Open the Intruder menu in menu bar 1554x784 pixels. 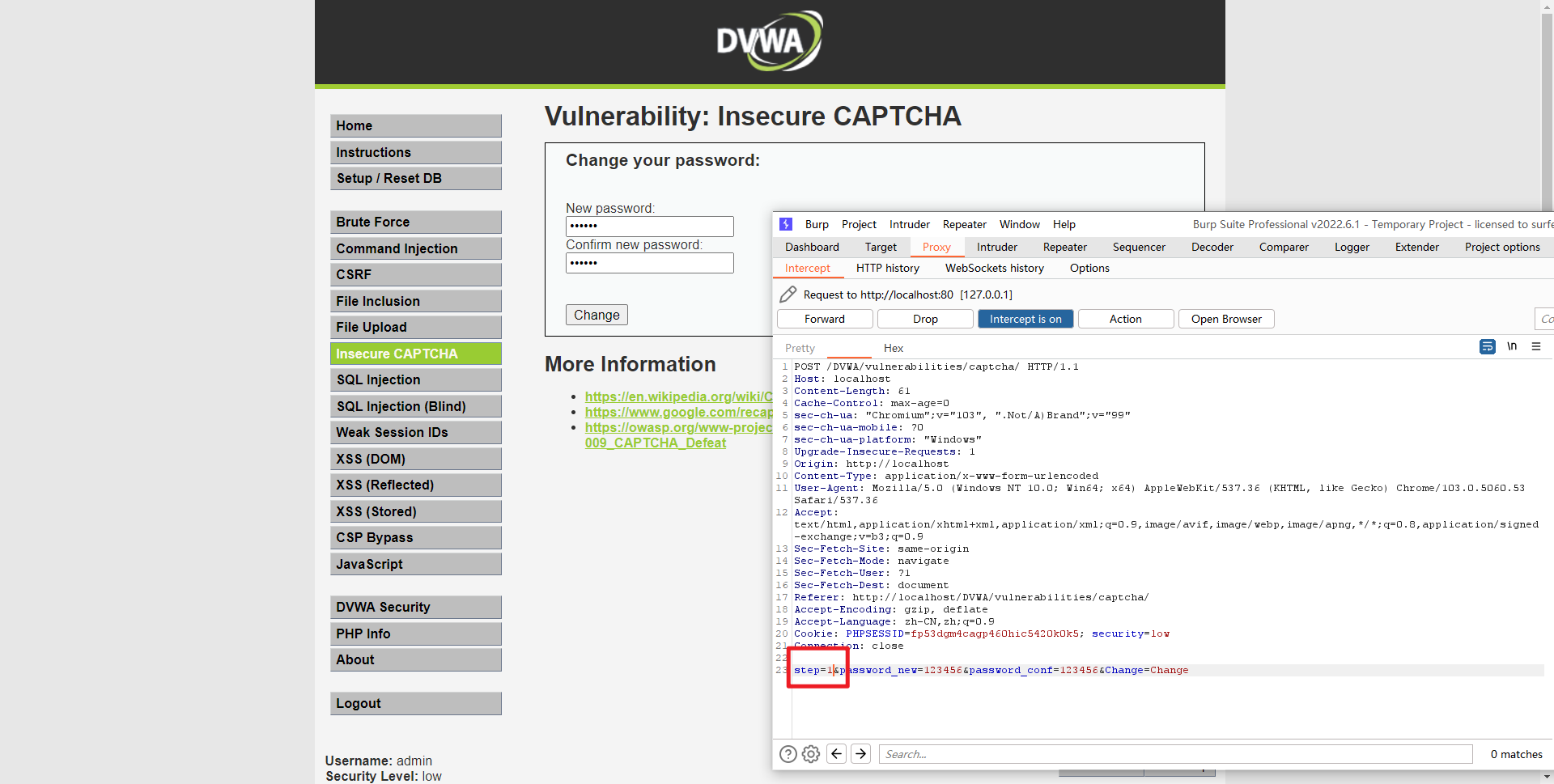coord(910,224)
